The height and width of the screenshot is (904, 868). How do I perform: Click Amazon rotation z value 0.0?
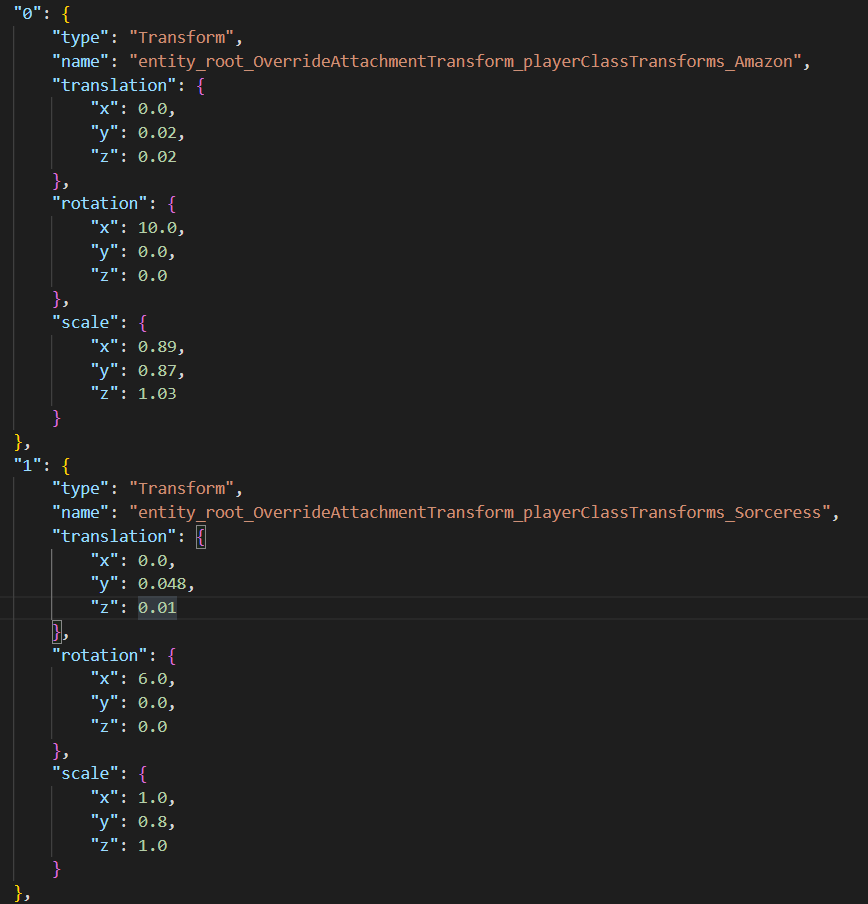tap(152, 276)
